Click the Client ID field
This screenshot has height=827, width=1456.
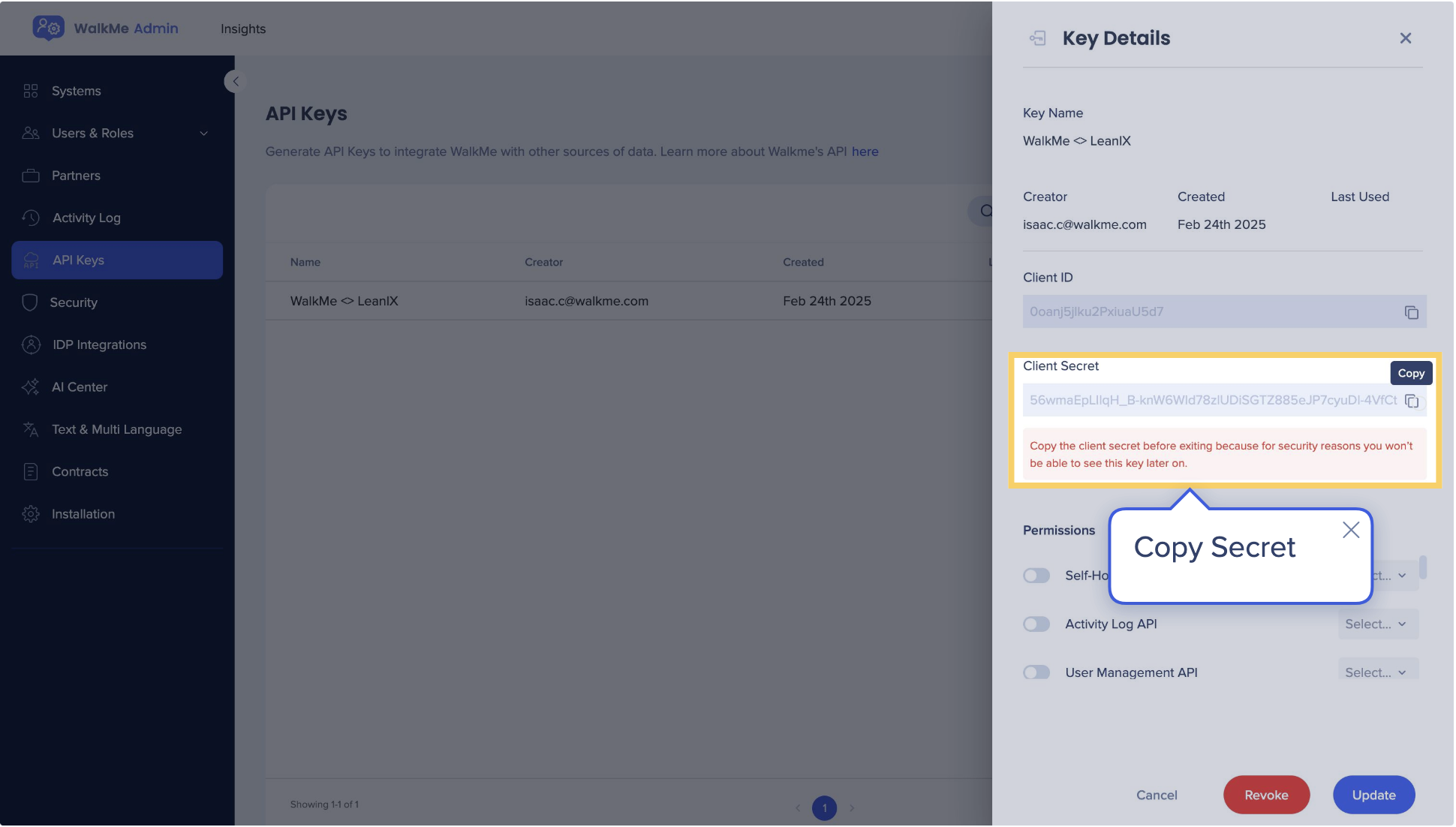click(1224, 311)
